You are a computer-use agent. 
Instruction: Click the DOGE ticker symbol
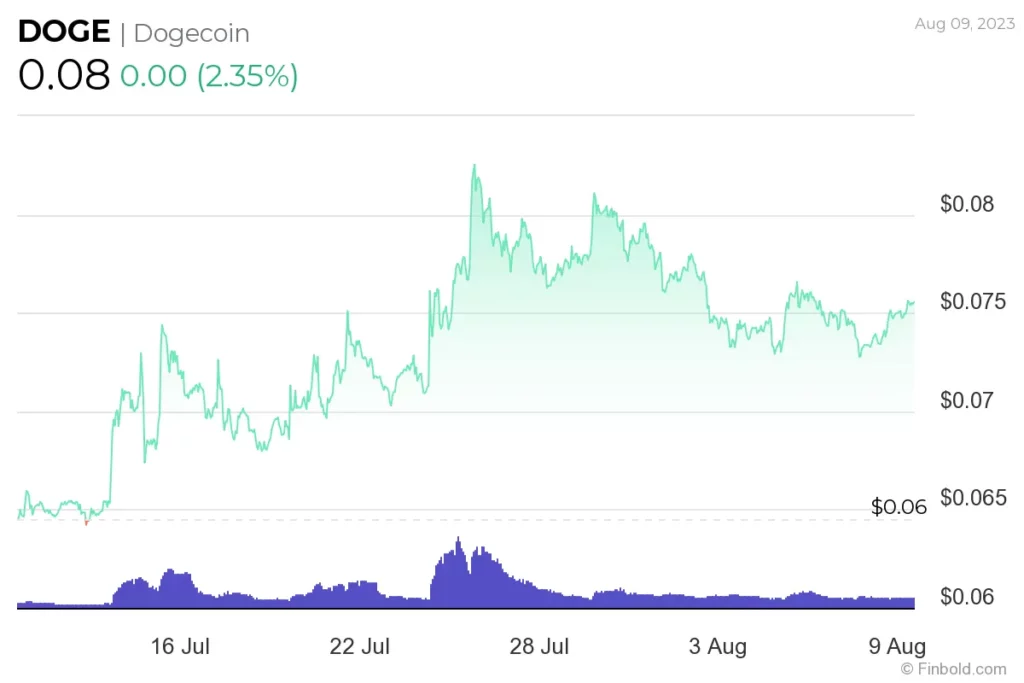tap(64, 32)
